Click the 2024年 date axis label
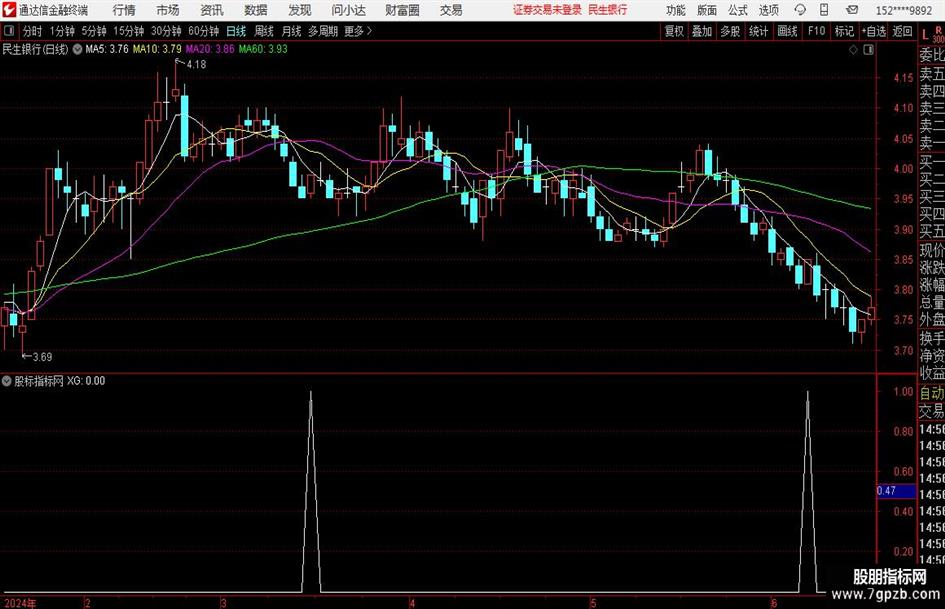This screenshot has height=609, width=945. click(20, 603)
